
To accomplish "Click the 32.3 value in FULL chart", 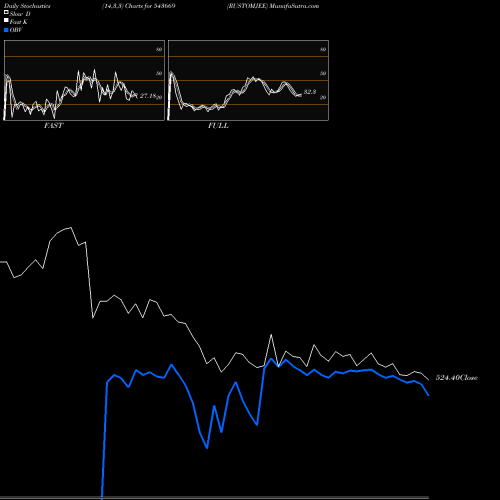I will pyautogui.click(x=310, y=92).
